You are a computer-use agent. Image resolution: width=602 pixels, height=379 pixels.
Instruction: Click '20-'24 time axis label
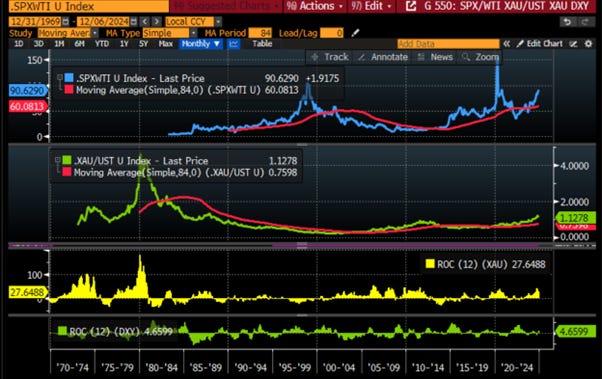(517, 367)
